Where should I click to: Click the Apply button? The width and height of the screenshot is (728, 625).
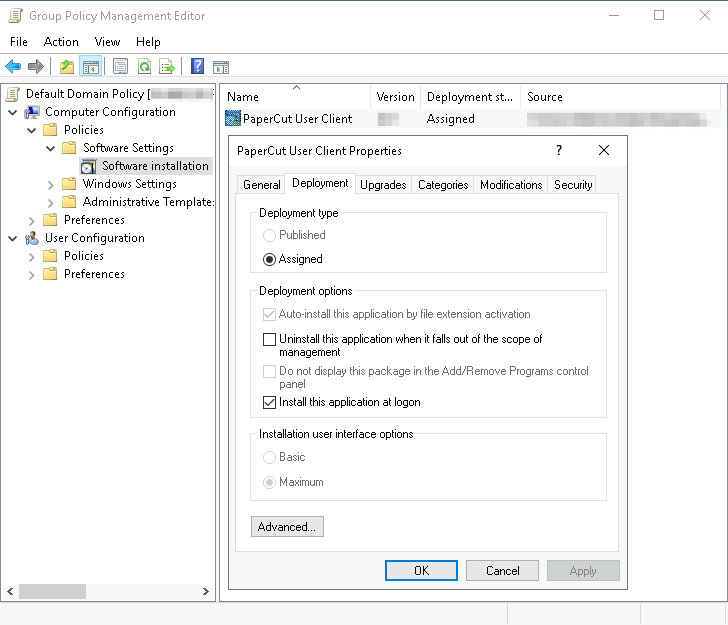coord(583,570)
